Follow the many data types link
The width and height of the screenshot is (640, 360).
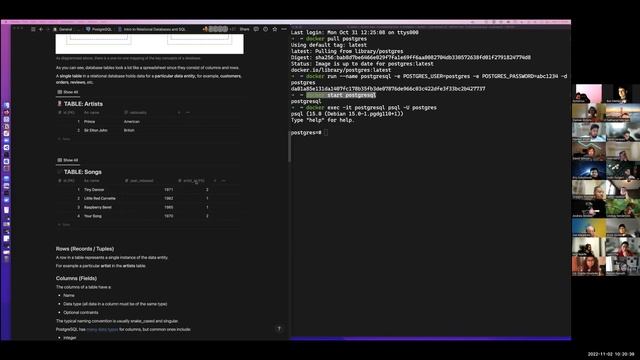point(102,329)
